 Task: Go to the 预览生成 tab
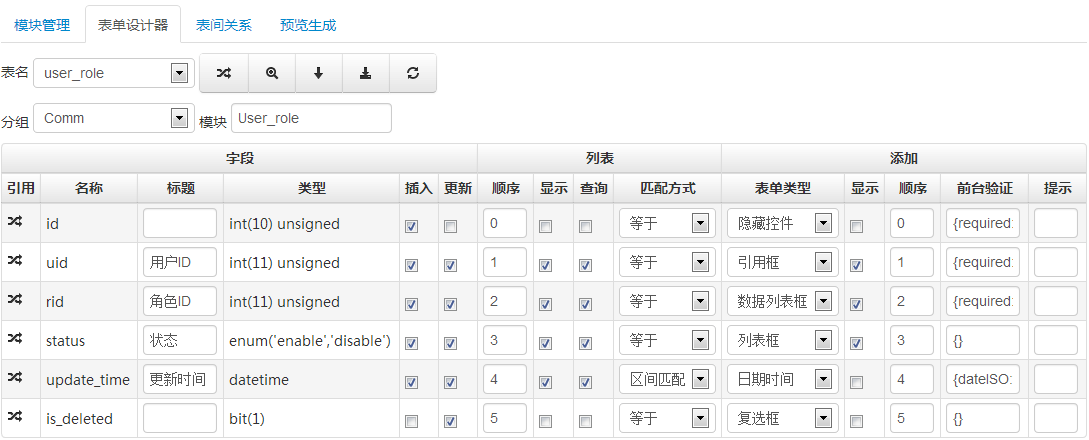click(308, 25)
